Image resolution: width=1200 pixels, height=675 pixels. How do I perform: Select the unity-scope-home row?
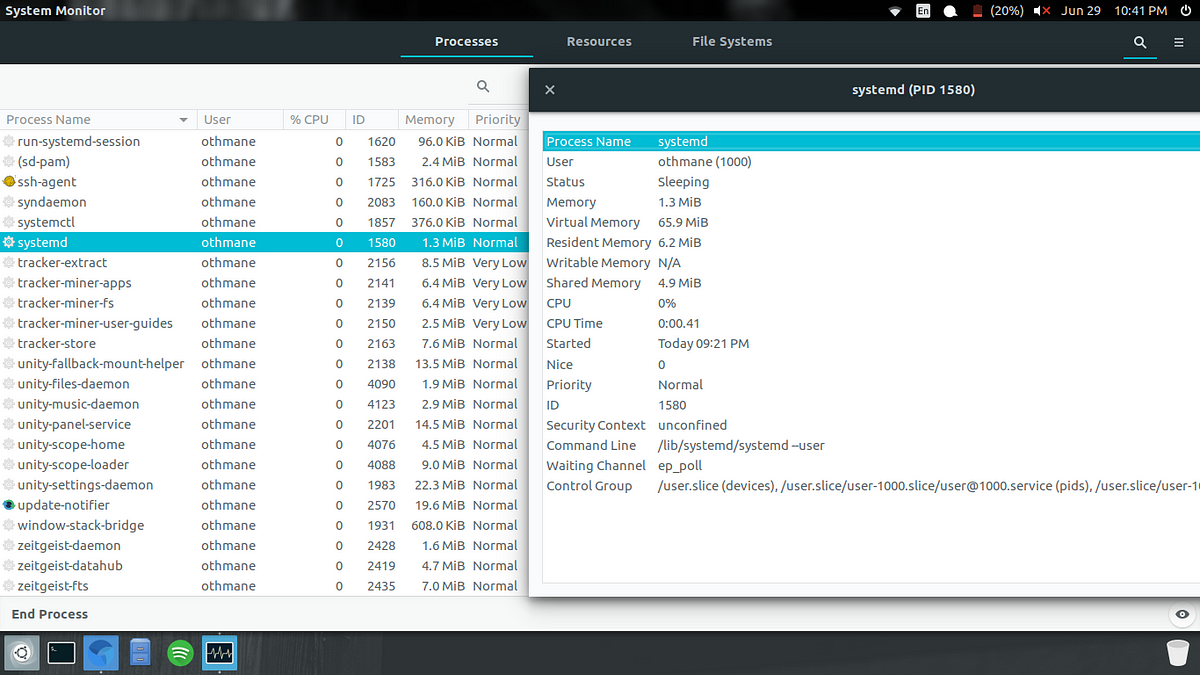pyautogui.click(x=264, y=445)
